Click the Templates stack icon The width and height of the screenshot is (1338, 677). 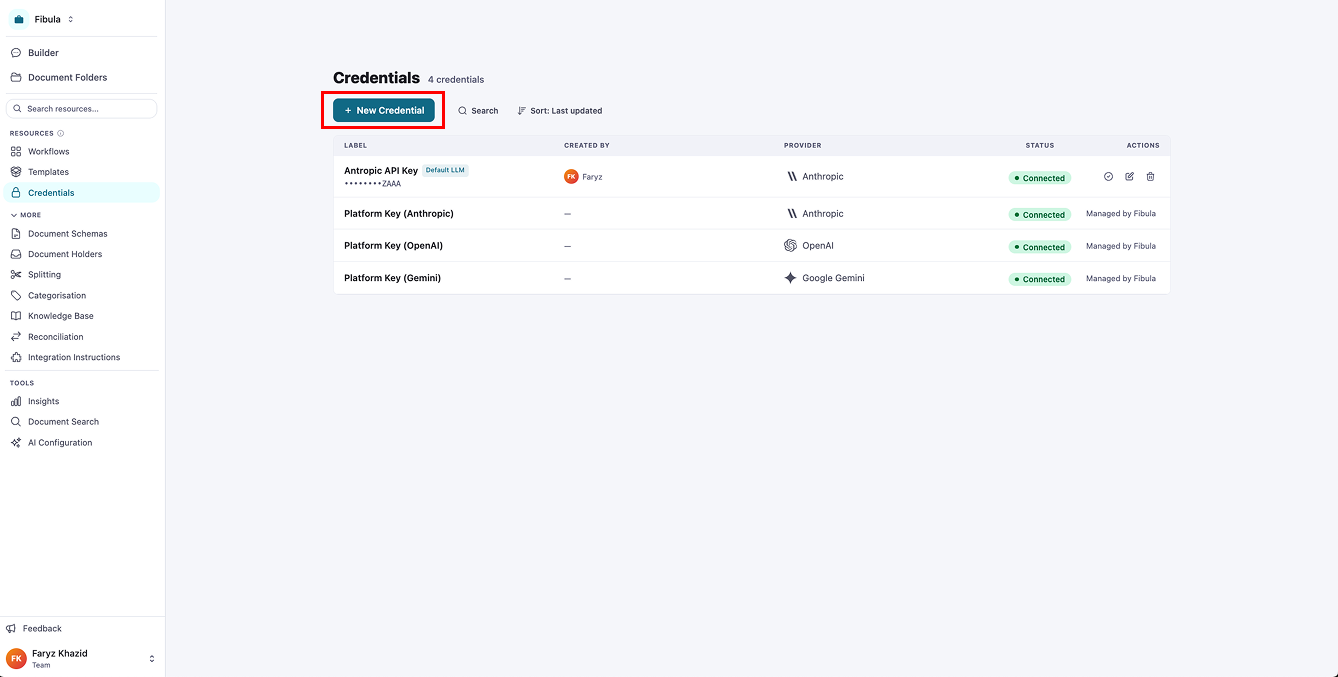[x=16, y=172]
